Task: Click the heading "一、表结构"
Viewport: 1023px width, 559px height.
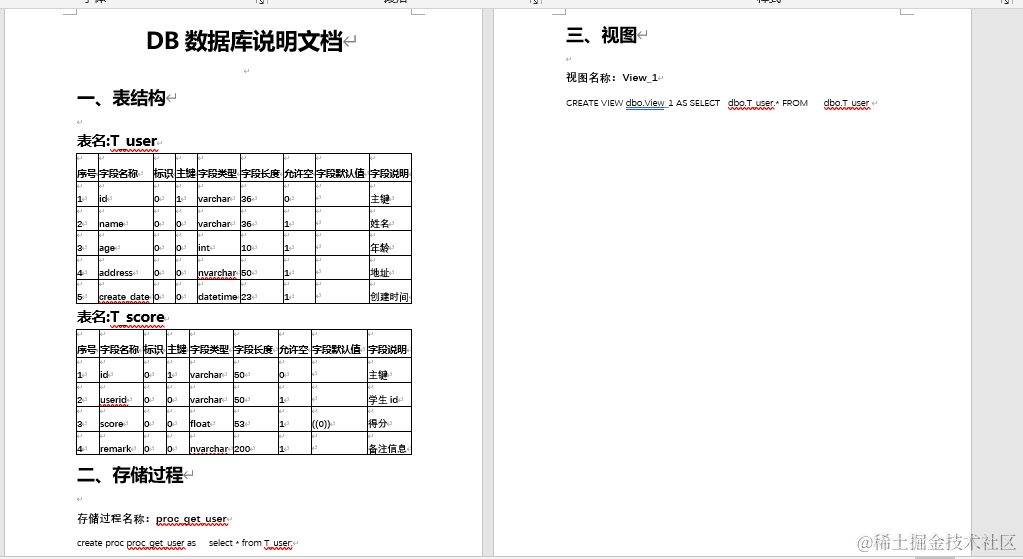Action: [121, 98]
